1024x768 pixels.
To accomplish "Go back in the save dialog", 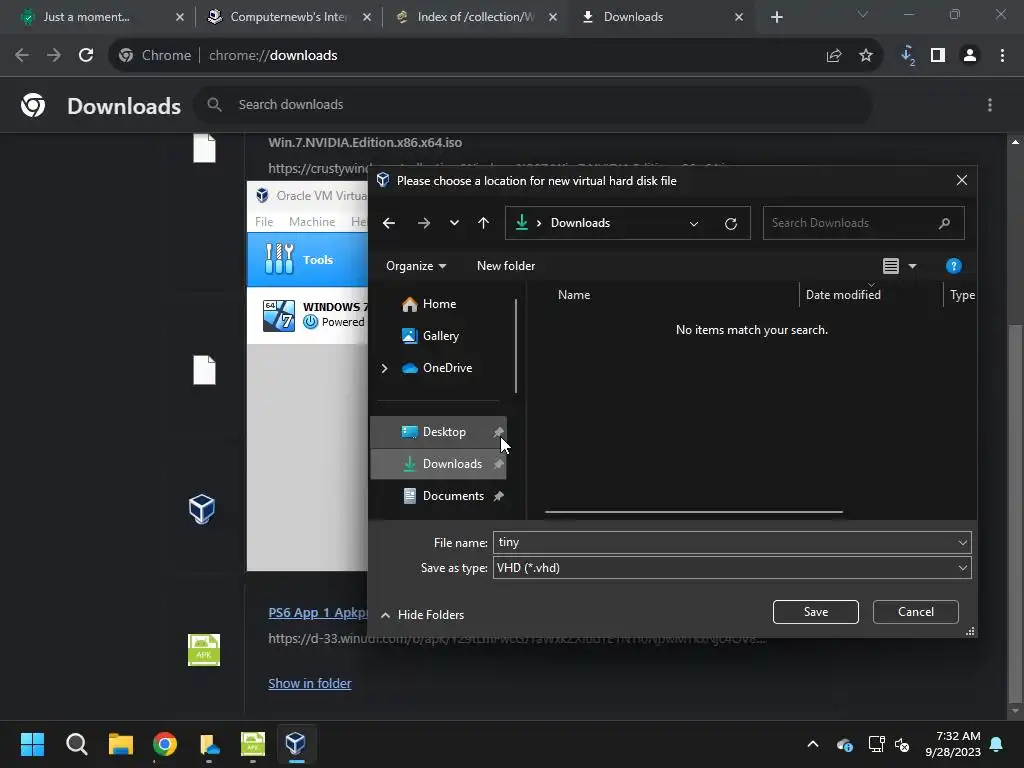I will [389, 223].
